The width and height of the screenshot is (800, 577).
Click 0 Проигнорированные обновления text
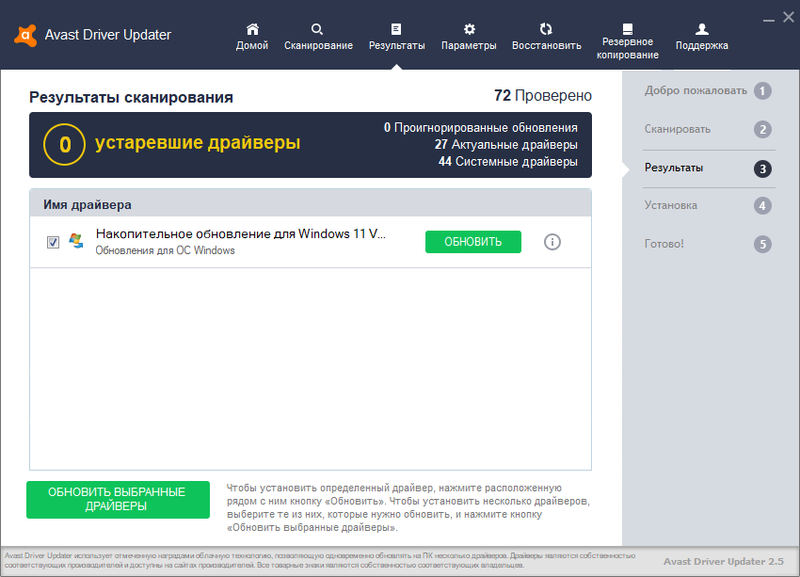481,128
